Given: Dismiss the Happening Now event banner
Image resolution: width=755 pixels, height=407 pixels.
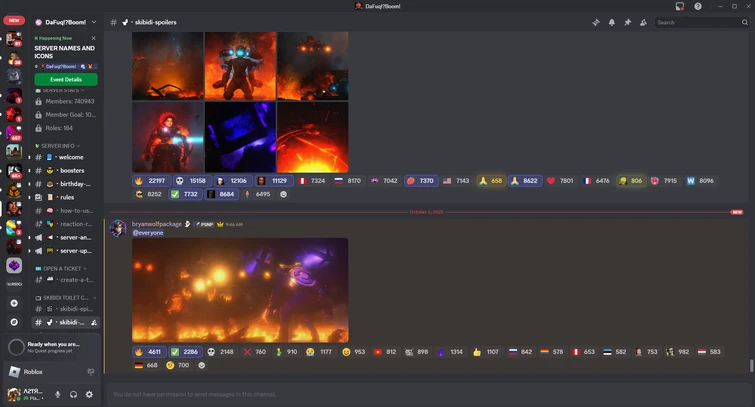Looking at the screenshot, I should (x=93, y=38).
